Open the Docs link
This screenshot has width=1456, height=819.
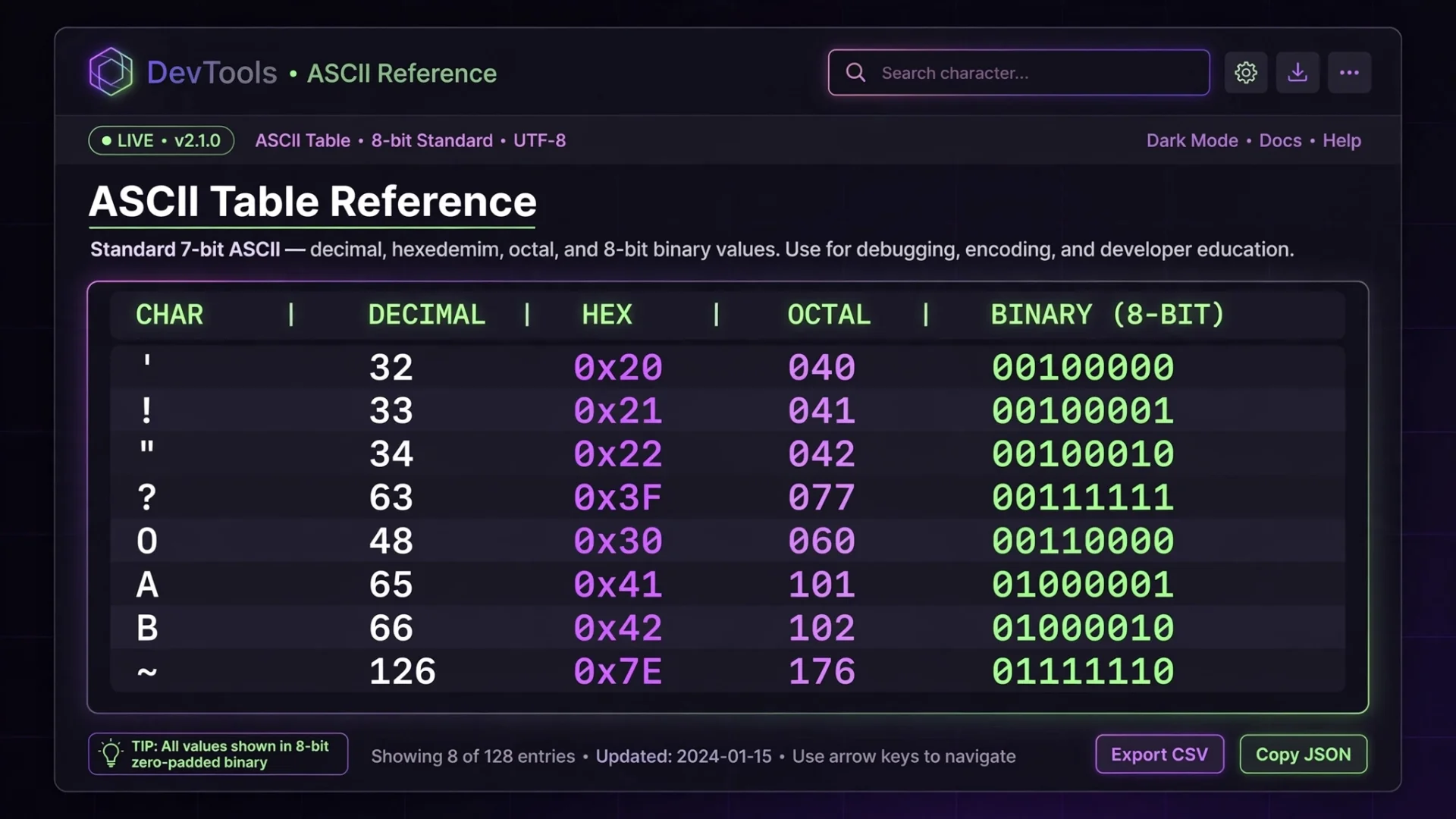coord(1280,140)
